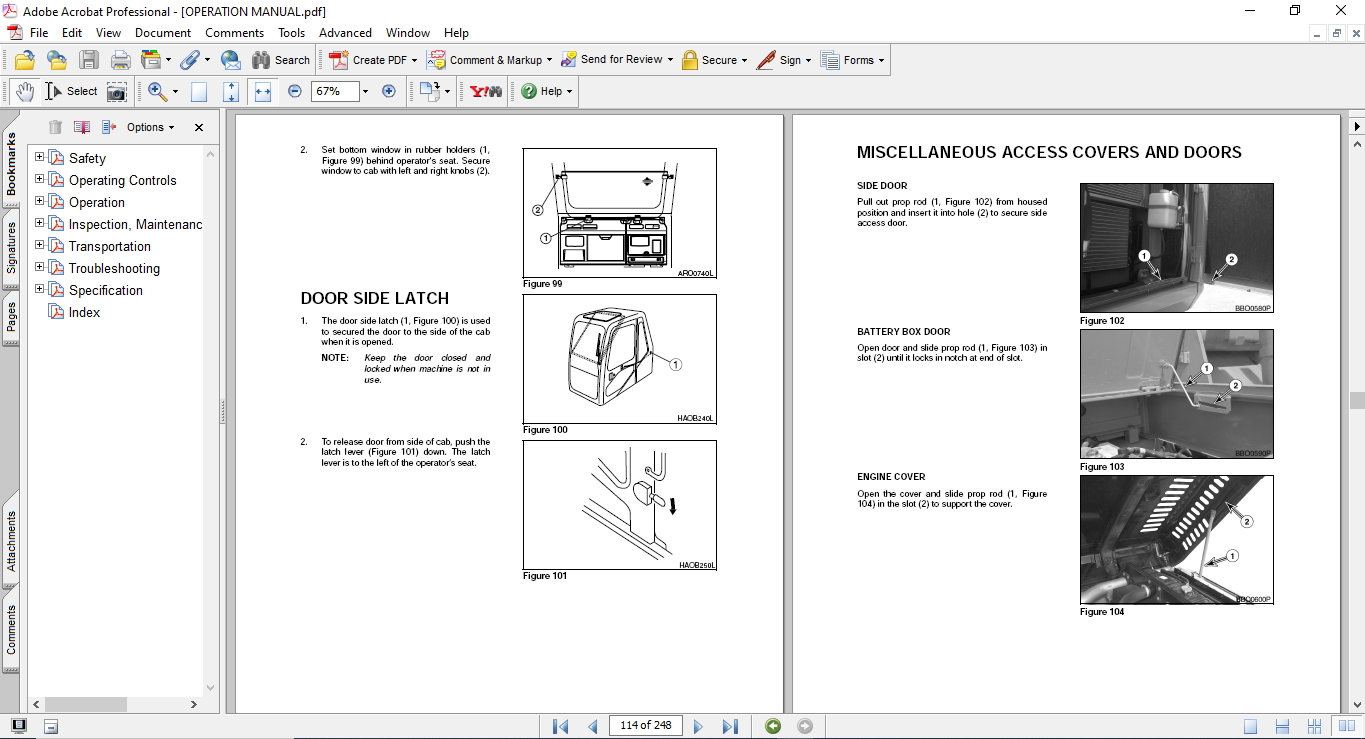This screenshot has width=1365, height=739.
Task: Click the green Previous View arrow
Action: click(773, 726)
